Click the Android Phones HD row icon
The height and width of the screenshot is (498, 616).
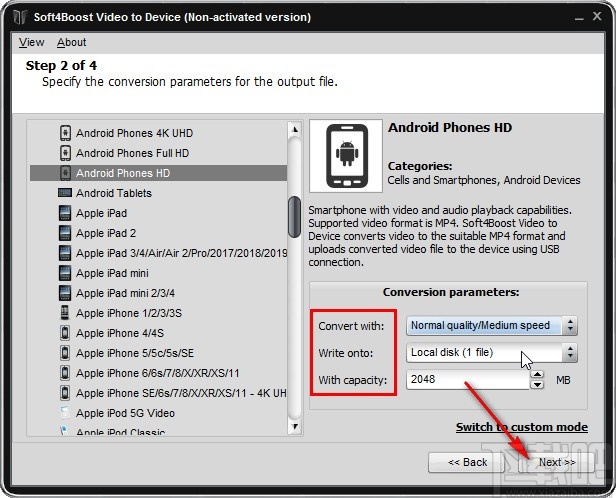[x=65, y=173]
